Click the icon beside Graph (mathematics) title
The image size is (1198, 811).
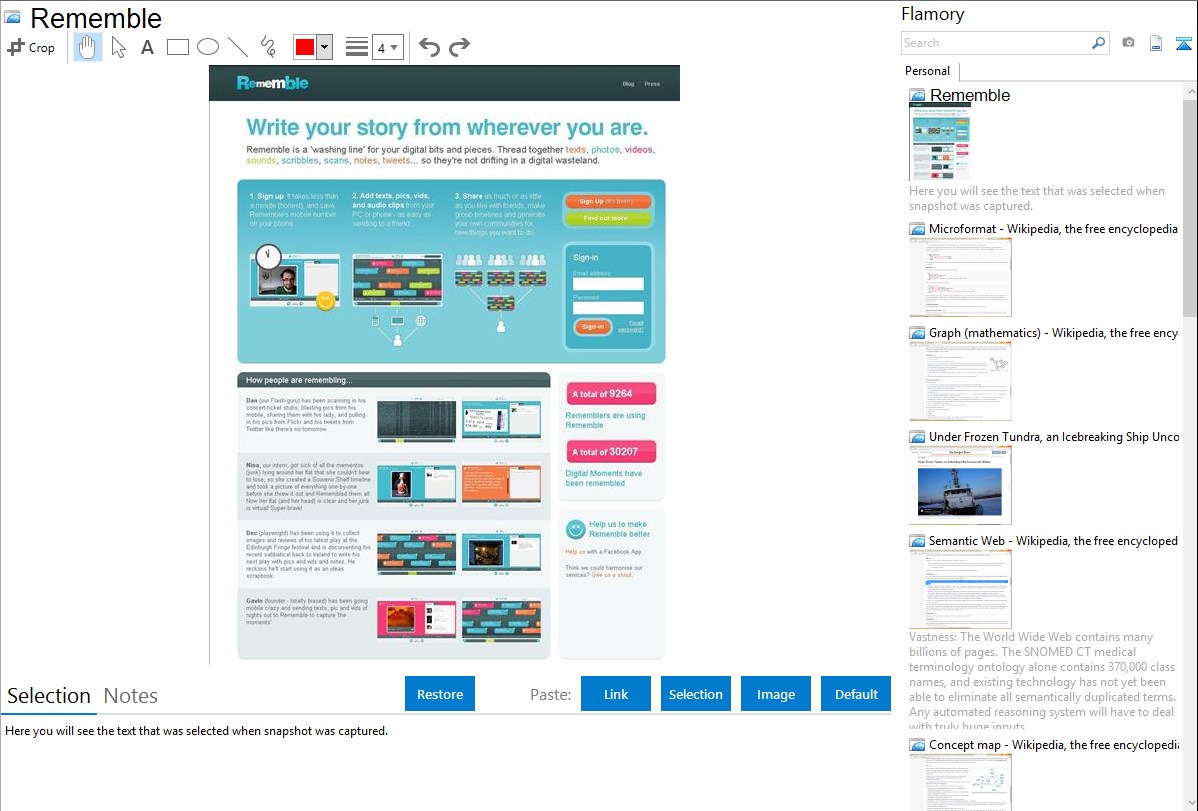(x=917, y=333)
